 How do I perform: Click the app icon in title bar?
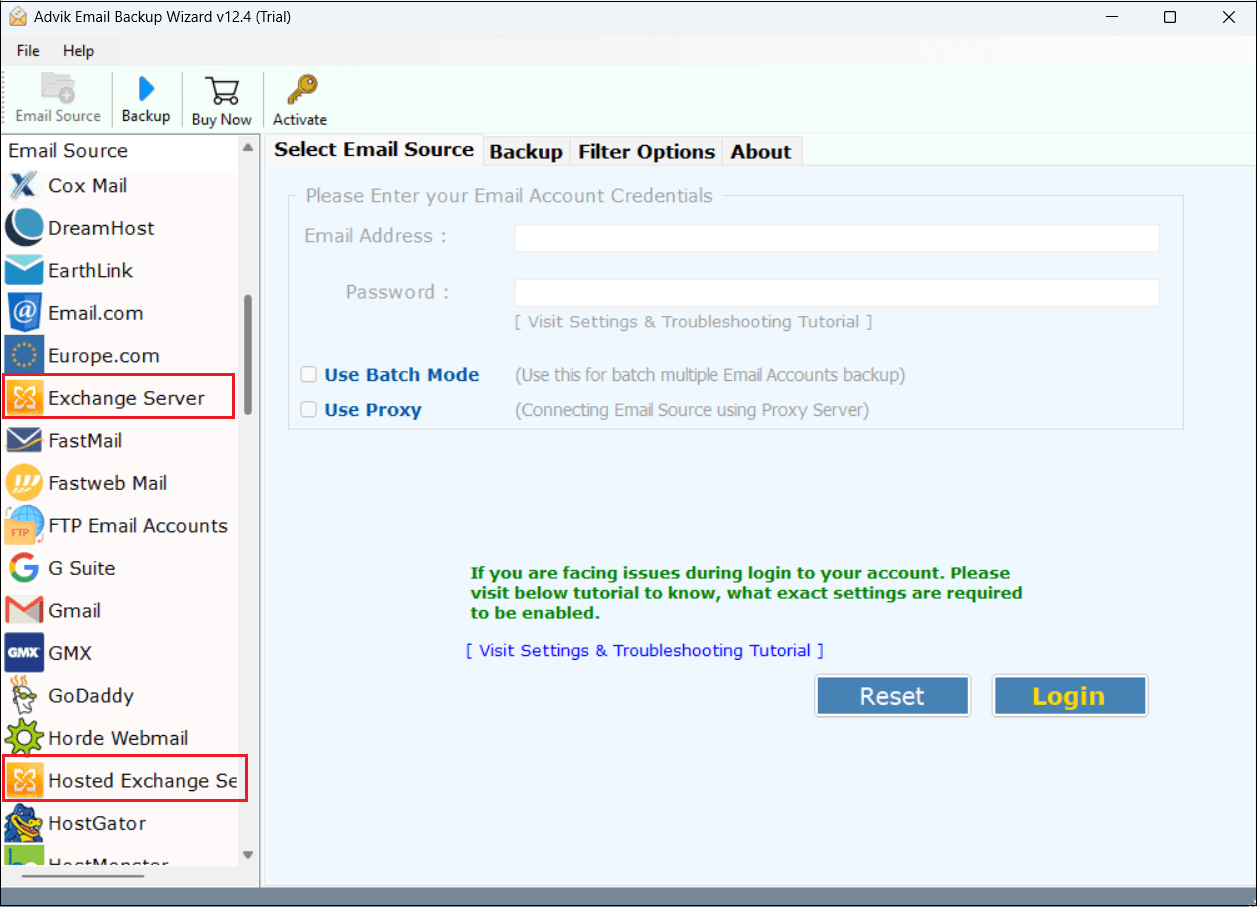(19, 17)
